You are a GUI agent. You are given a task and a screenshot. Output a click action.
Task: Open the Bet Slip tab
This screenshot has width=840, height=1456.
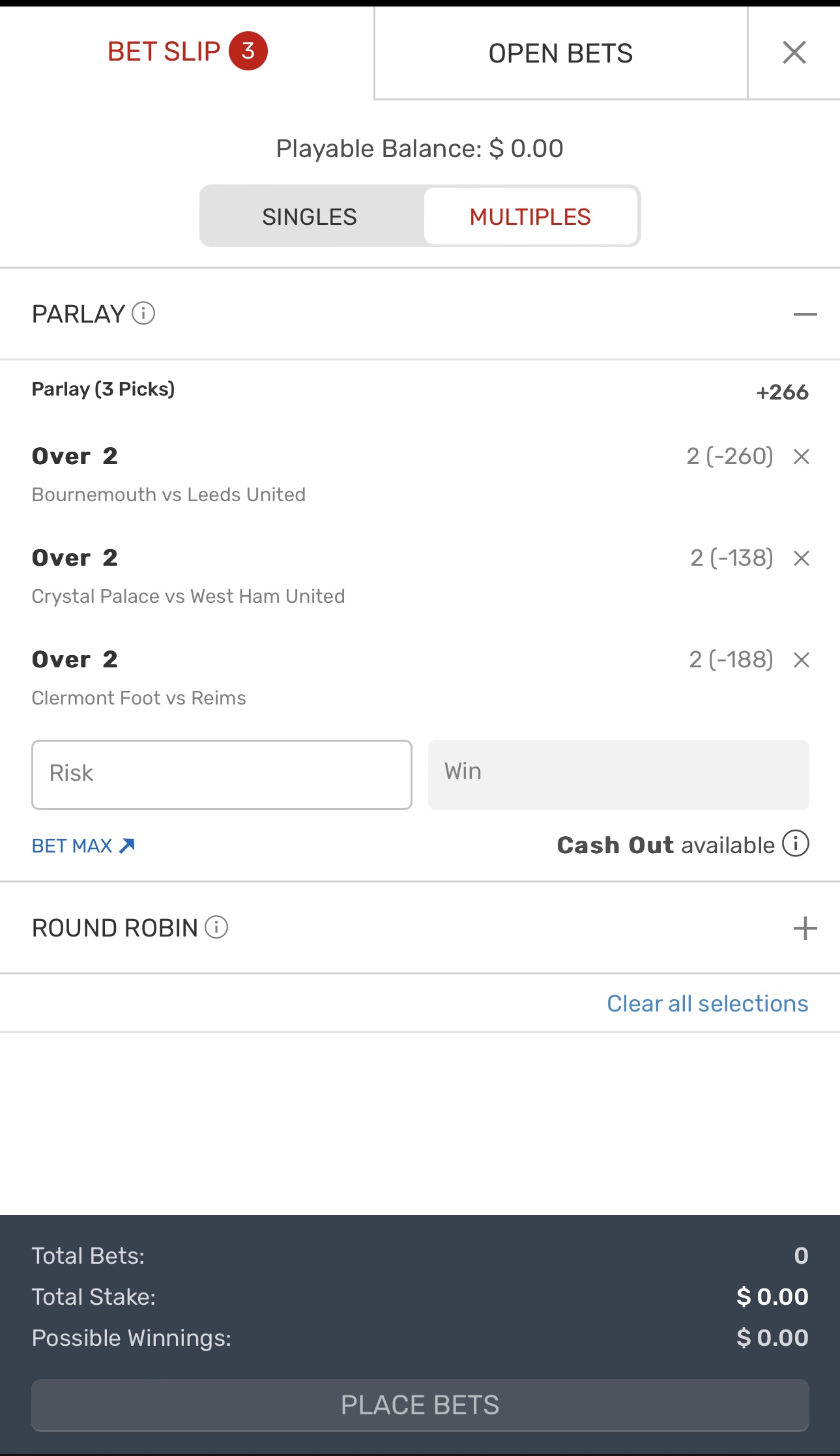point(164,51)
